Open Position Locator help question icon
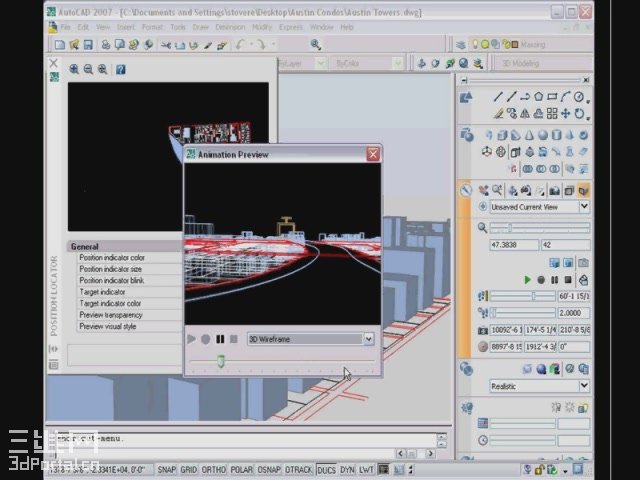The height and width of the screenshot is (480, 640). point(120,69)
